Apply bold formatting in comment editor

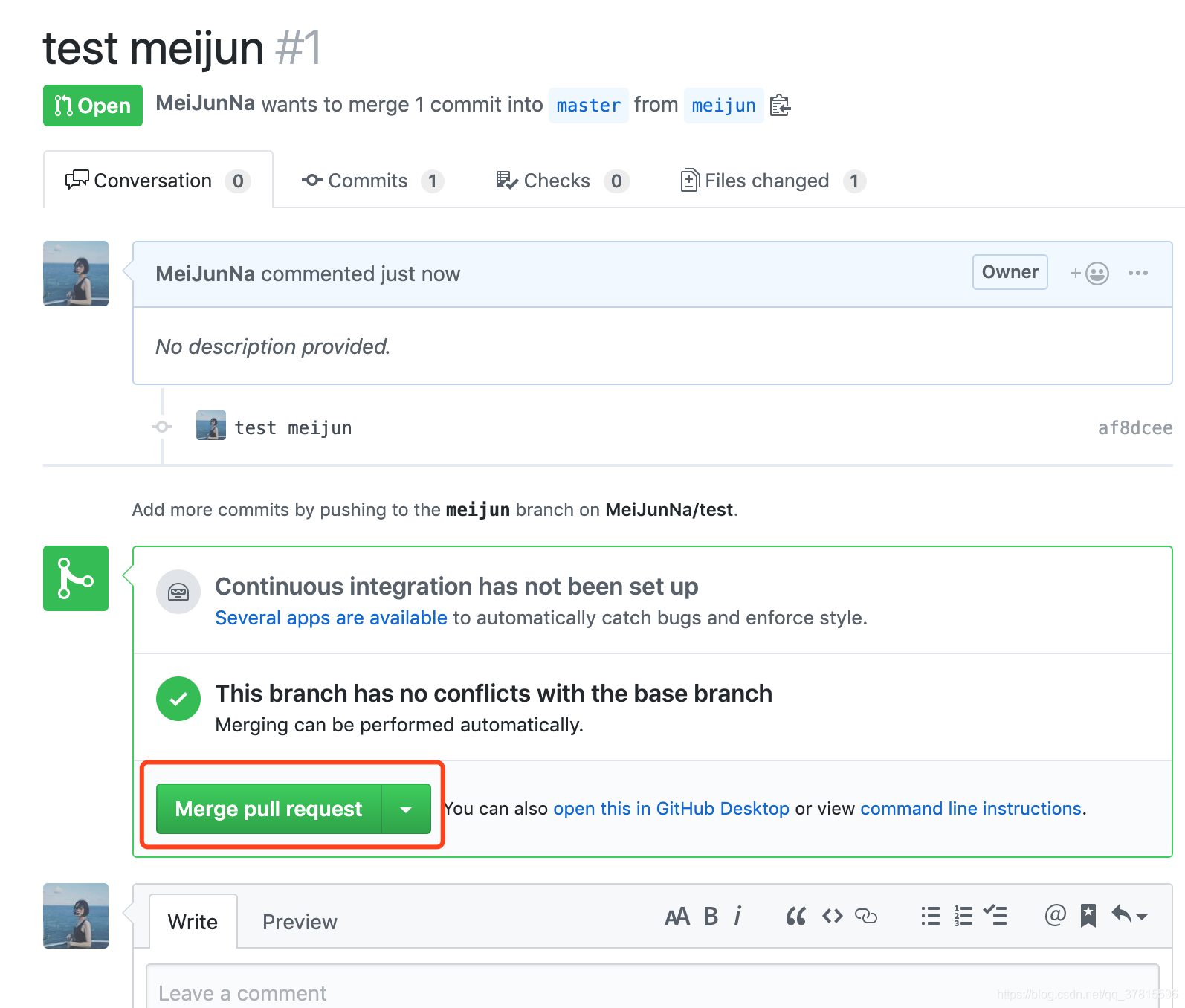point(711,917)
